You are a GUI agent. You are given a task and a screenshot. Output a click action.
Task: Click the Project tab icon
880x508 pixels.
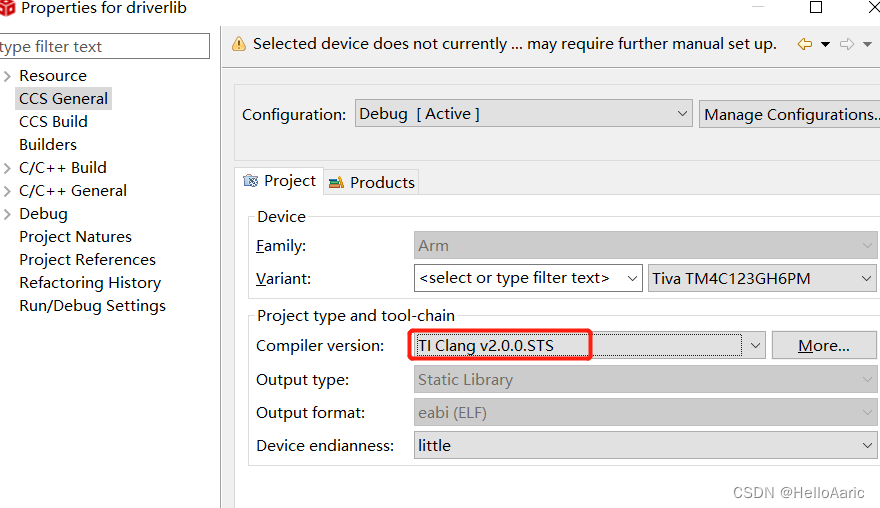click(x=251, y=181)
